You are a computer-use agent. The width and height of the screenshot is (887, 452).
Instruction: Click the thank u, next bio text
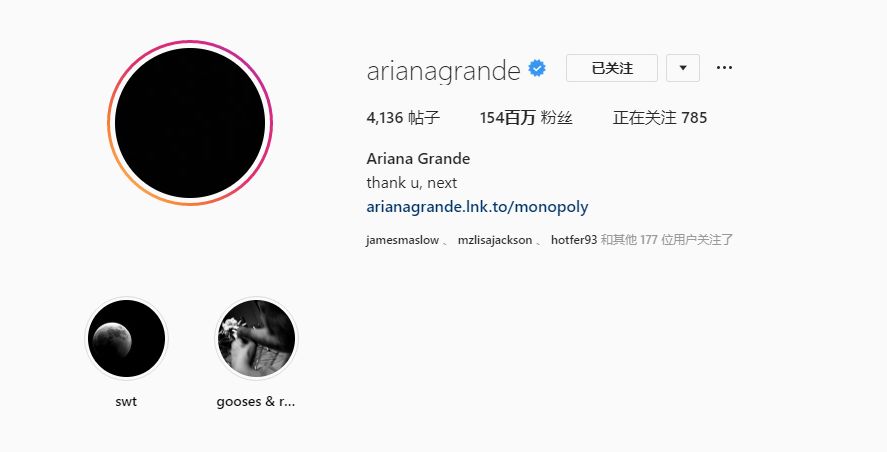[x=411, y=183]
